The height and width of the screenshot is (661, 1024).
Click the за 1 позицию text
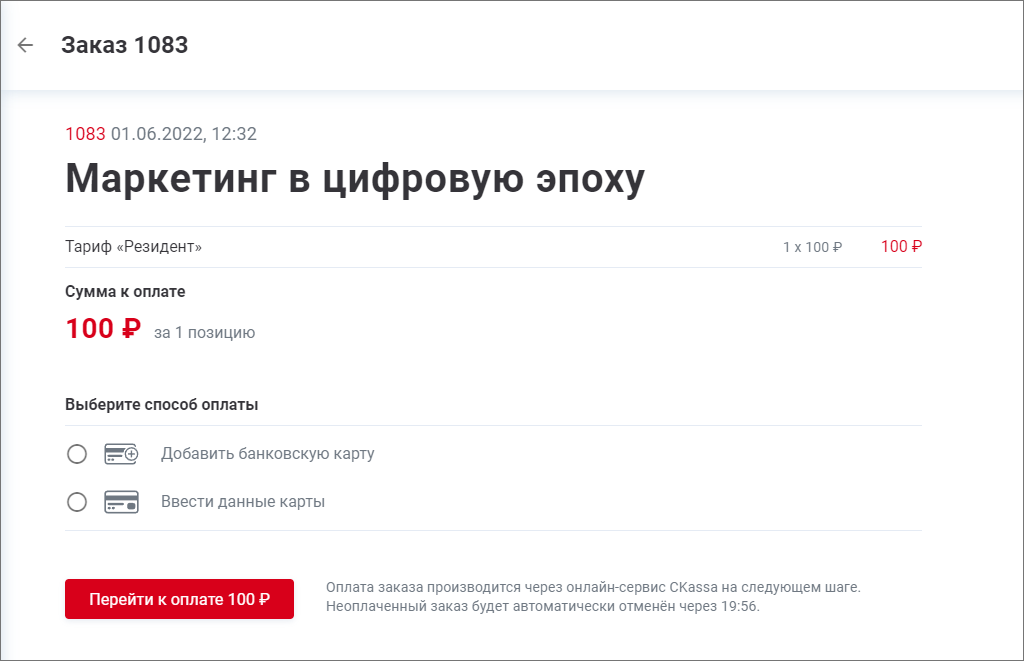click(204, 332)
